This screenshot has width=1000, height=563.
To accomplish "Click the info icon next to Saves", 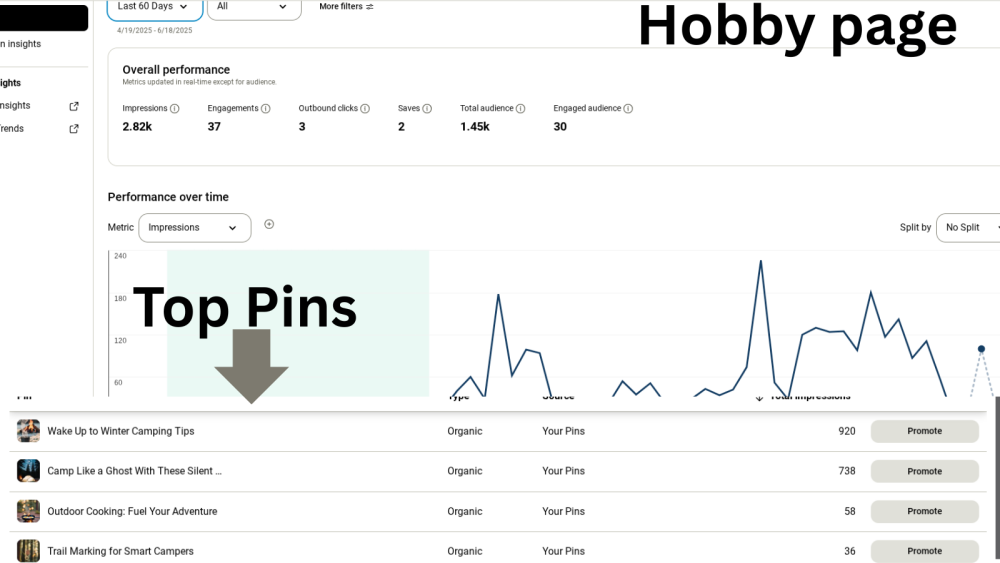I will click(x=427, y=109).
